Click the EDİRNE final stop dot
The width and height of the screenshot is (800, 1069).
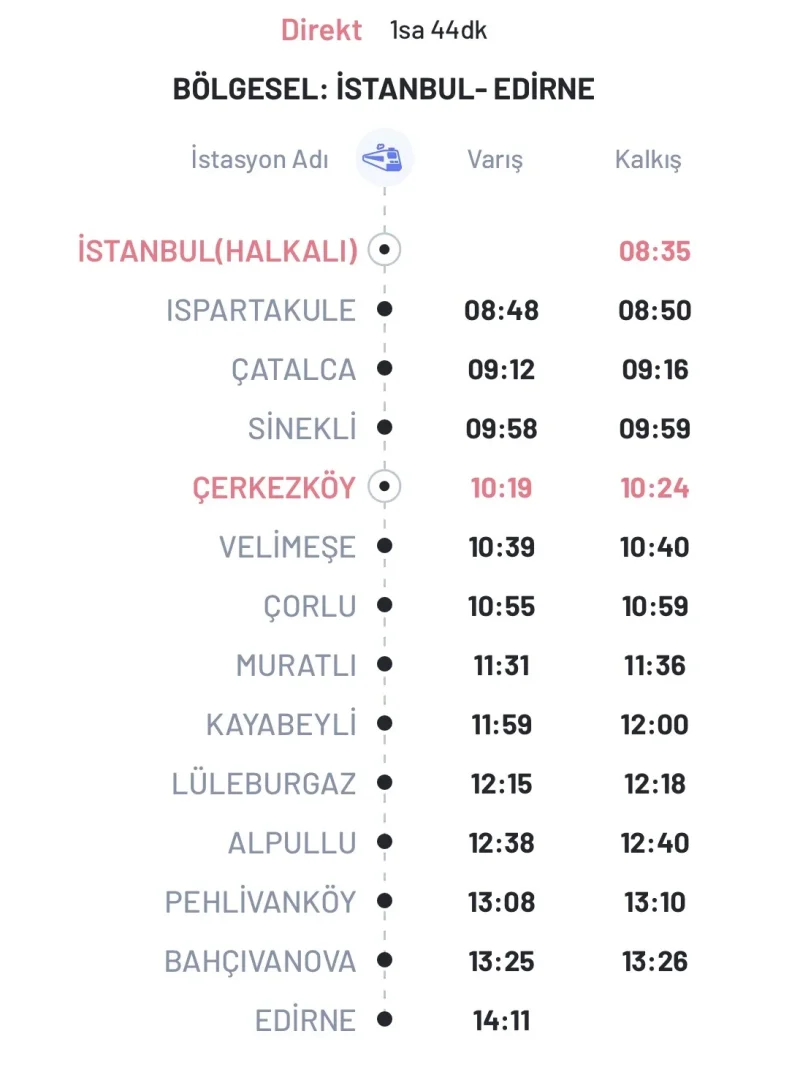(x=385, y=1020)
